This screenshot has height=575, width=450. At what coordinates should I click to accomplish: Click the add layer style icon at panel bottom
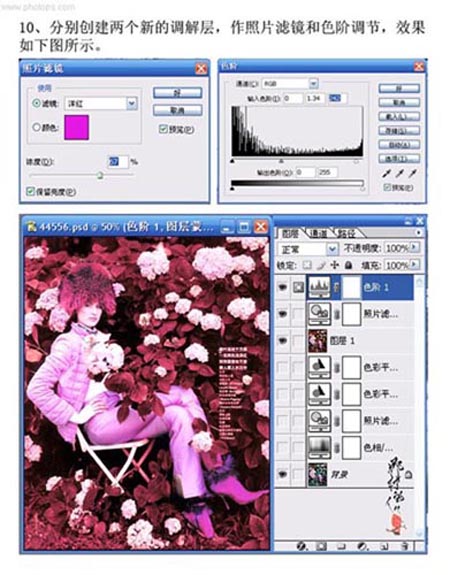pyautogui.click(x=301, y=546)
